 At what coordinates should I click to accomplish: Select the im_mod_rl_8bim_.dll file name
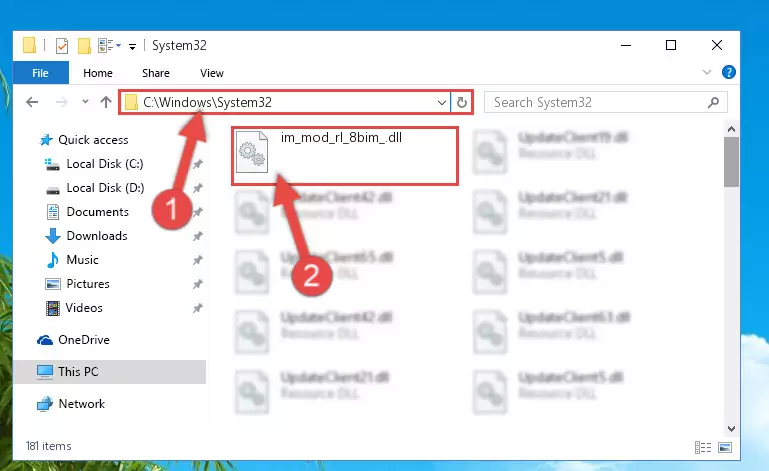tap(341, 138)
